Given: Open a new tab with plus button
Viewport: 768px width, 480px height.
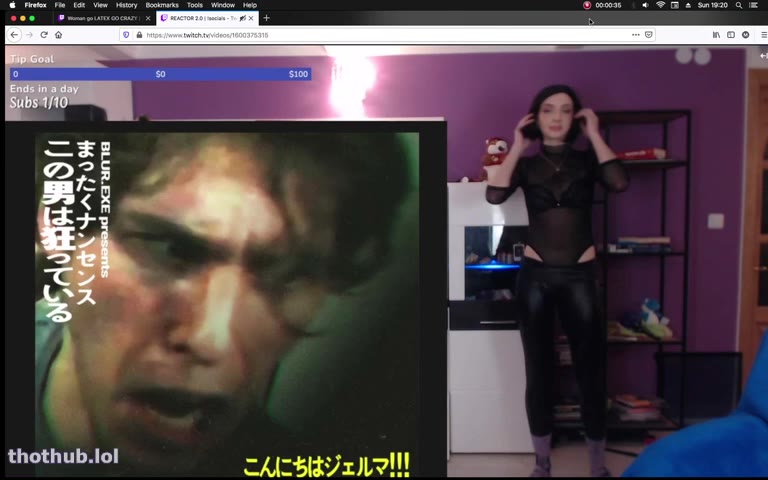Looking at the screenshot, I should point(266,18).
